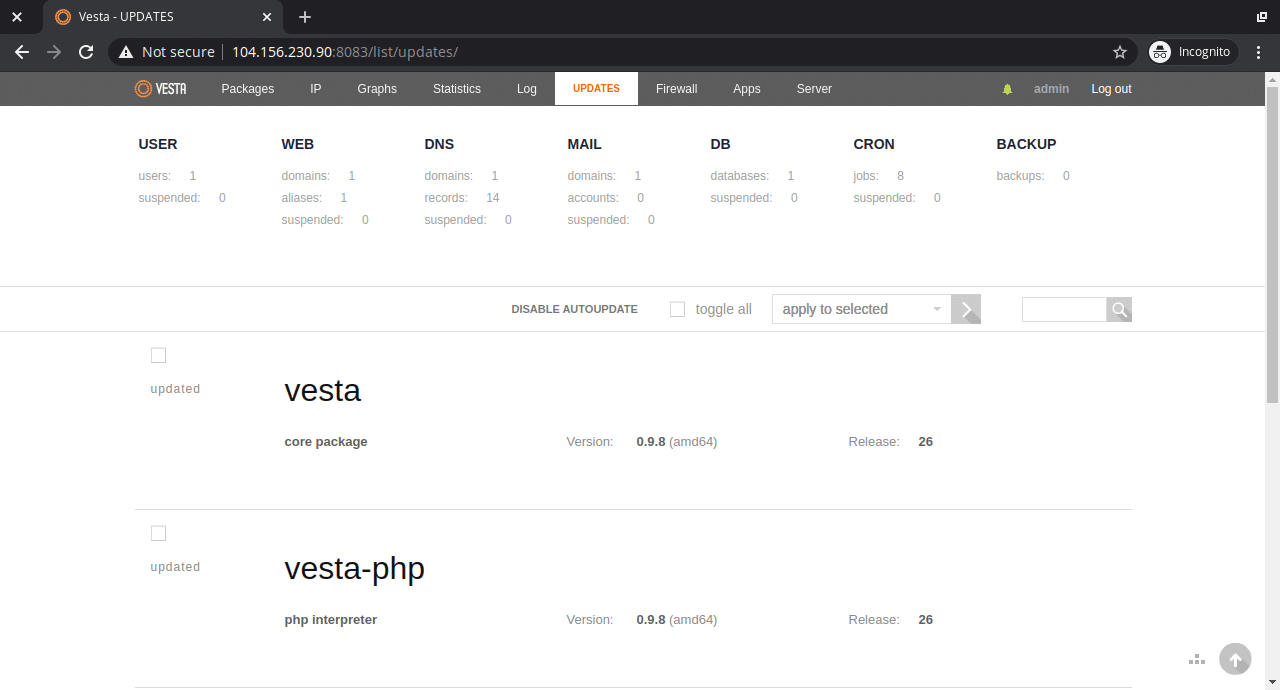Click the shortcuts dots icon near bottom right
Image resolution: width=1280 pixels, height=690 pixels.
[x=1196, y=660]
